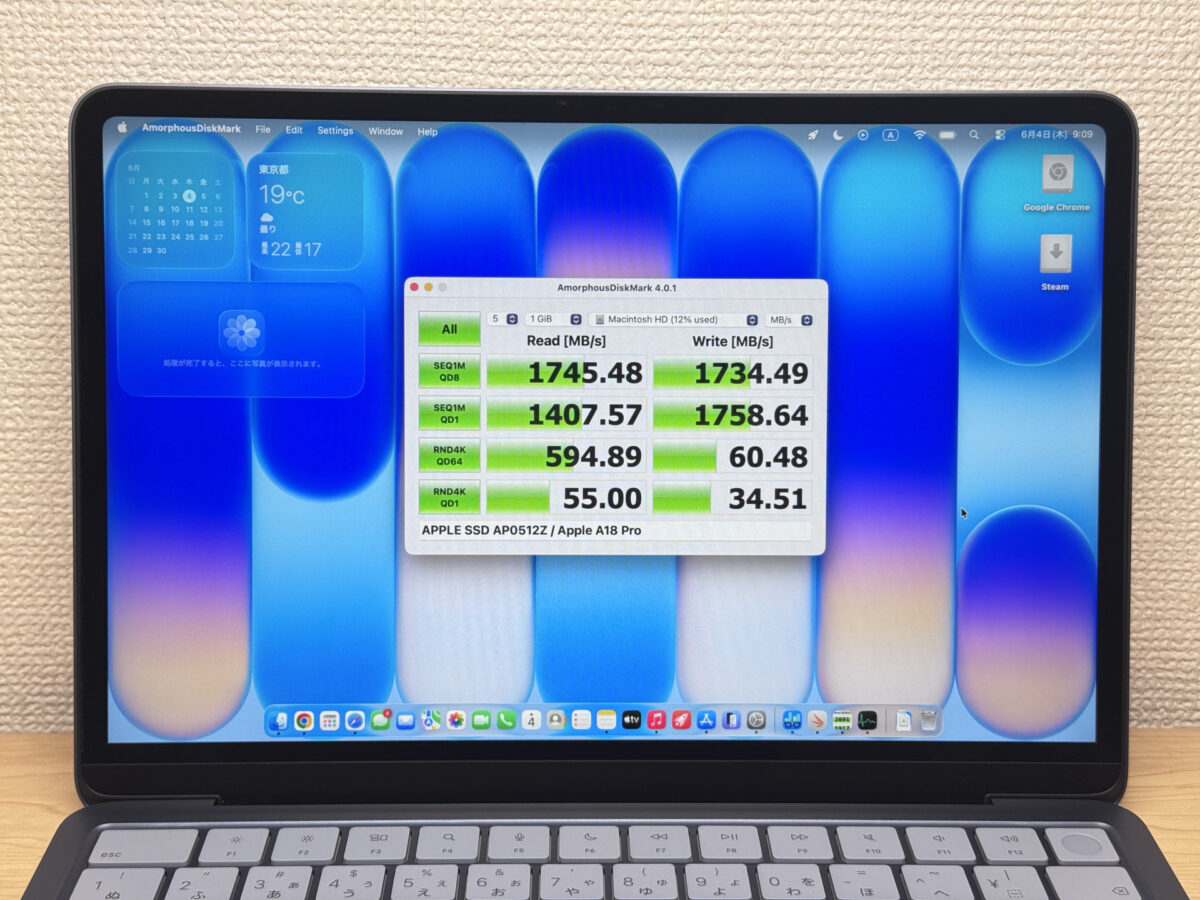Open Apple TV app in the Dock

click(x=631, y=720)
